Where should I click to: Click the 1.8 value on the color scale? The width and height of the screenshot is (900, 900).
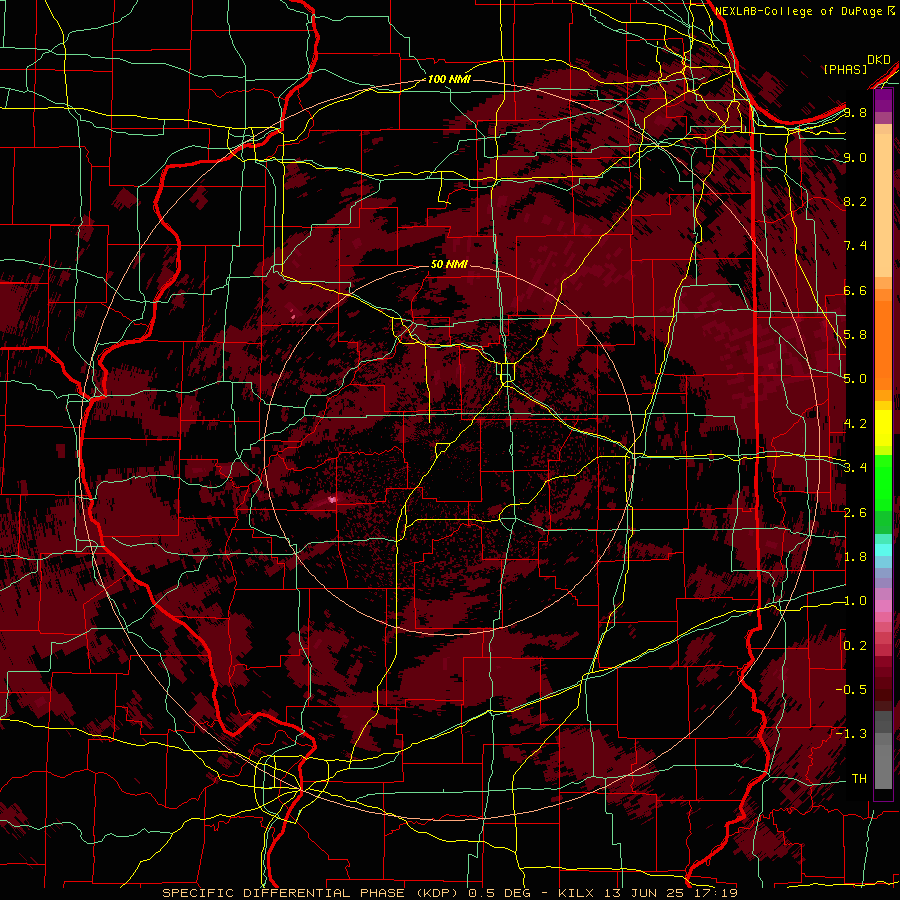[x=855, y=557]
